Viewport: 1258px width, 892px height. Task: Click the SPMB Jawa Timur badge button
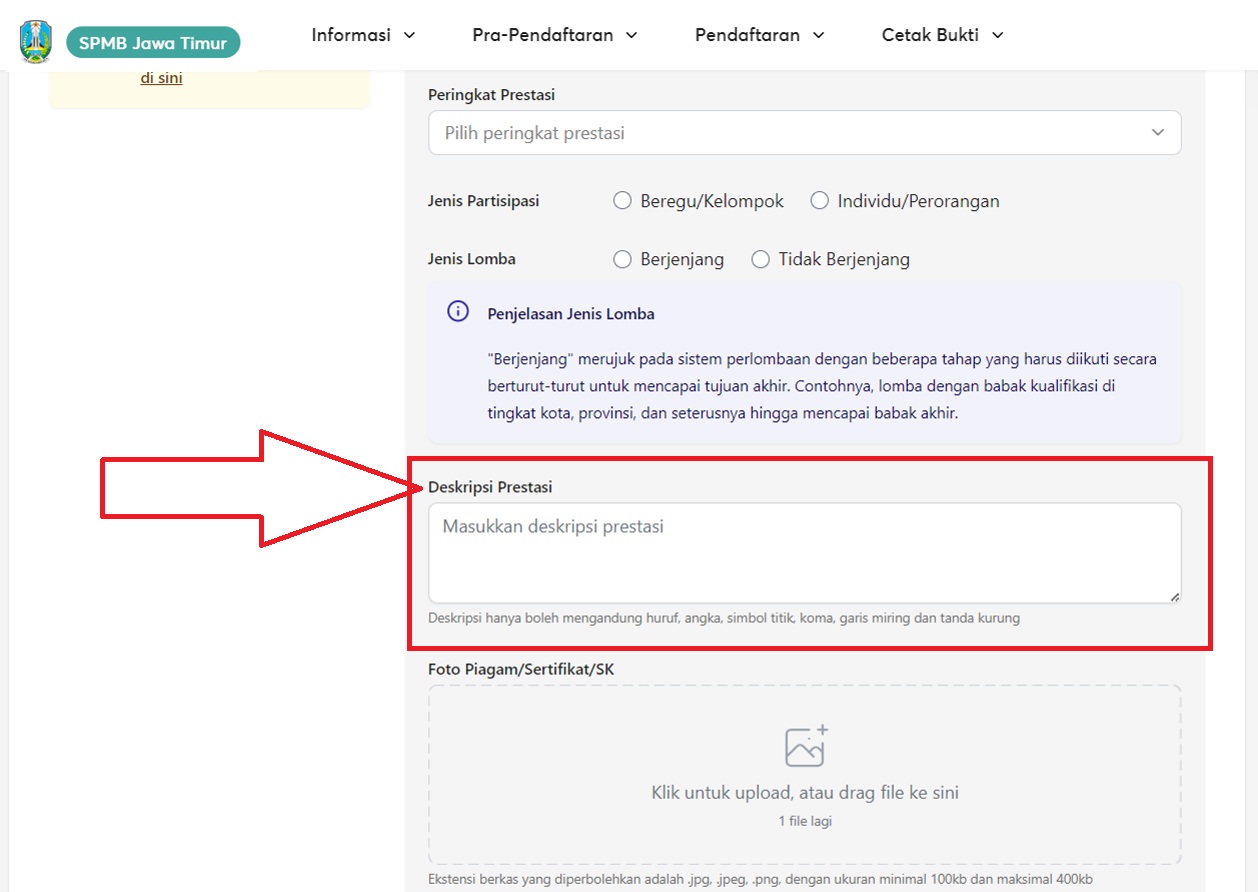[153, 42]
